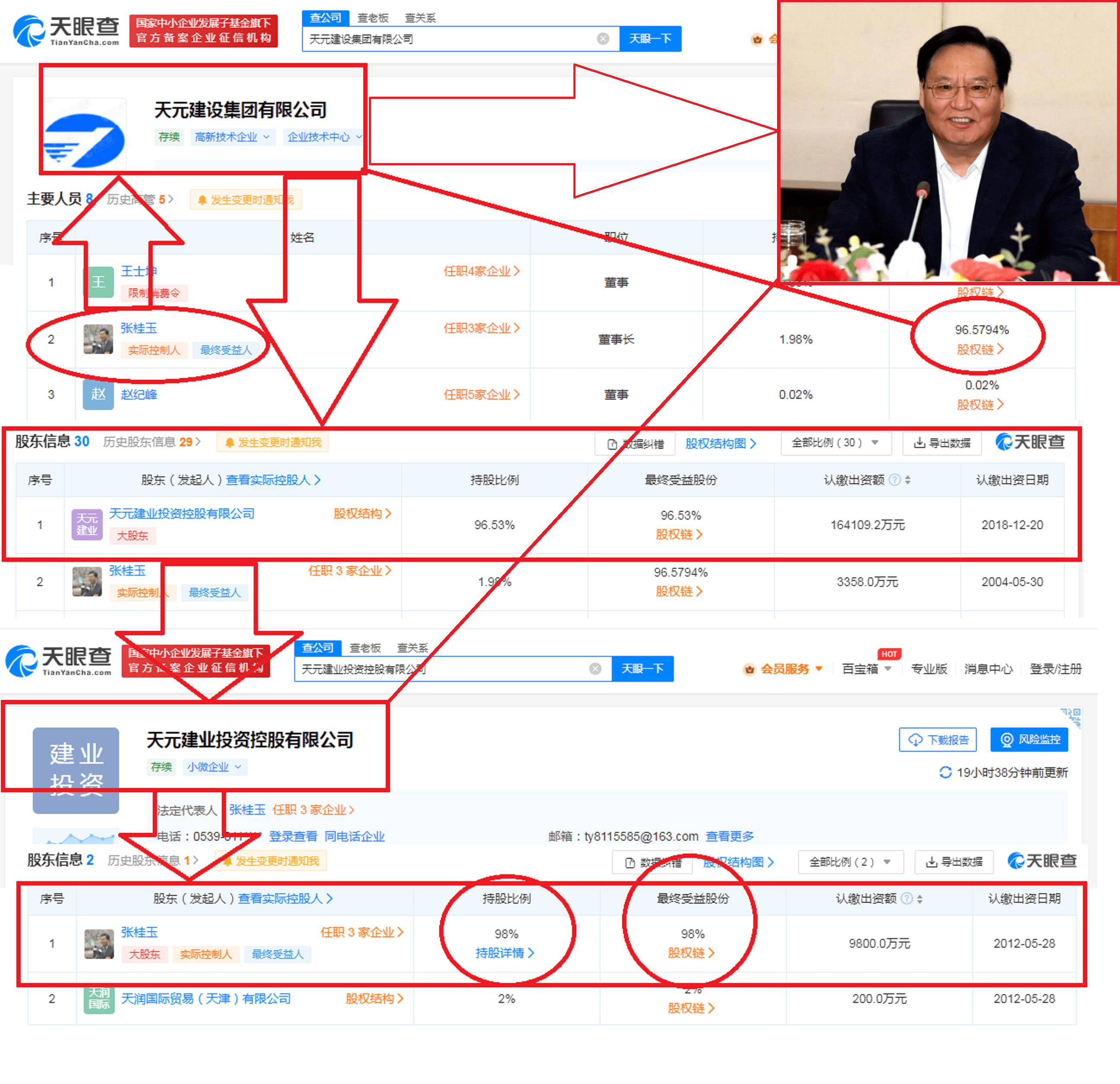Open 天润国际贸易（天津）有限公司 link
1120x1084 pixels.
206,998
